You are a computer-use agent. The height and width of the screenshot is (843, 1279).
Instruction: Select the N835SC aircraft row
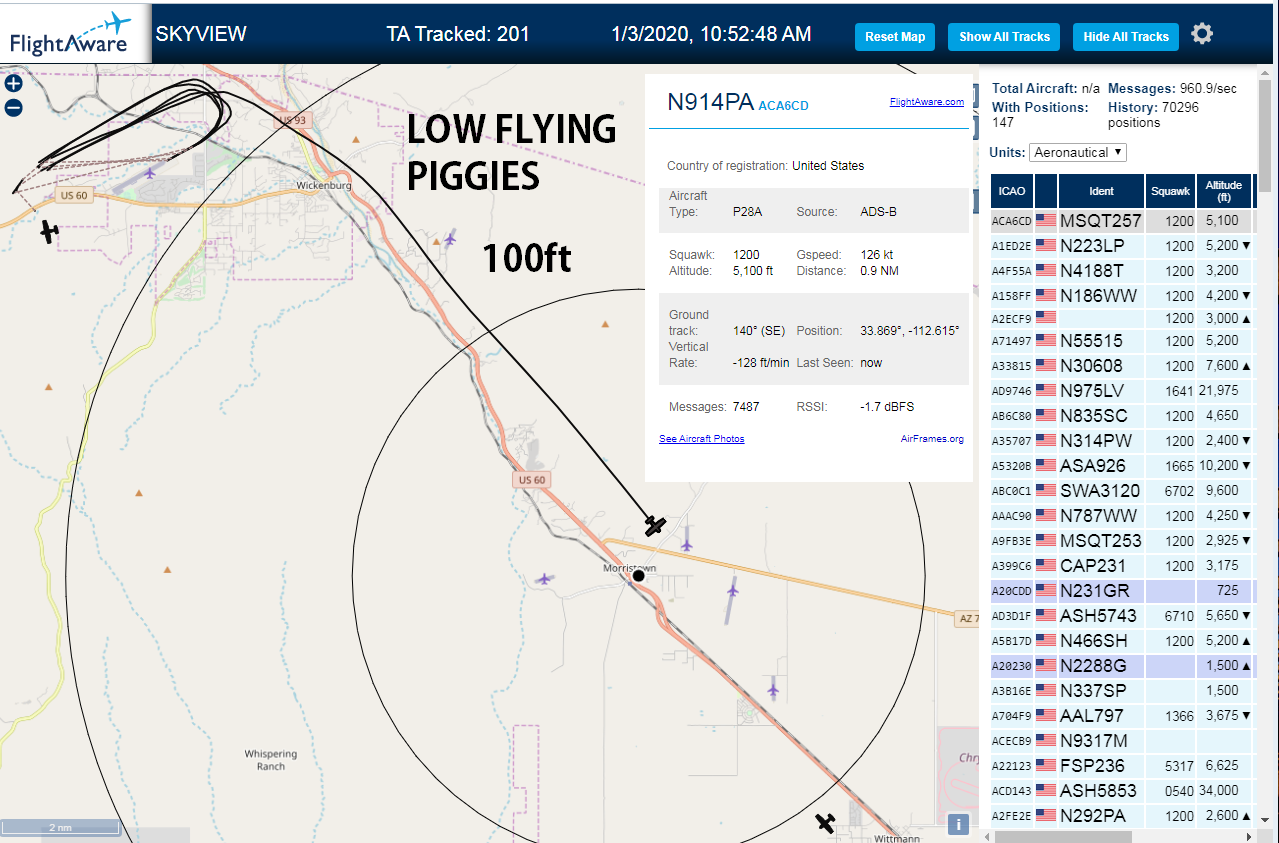point(1122,415)
